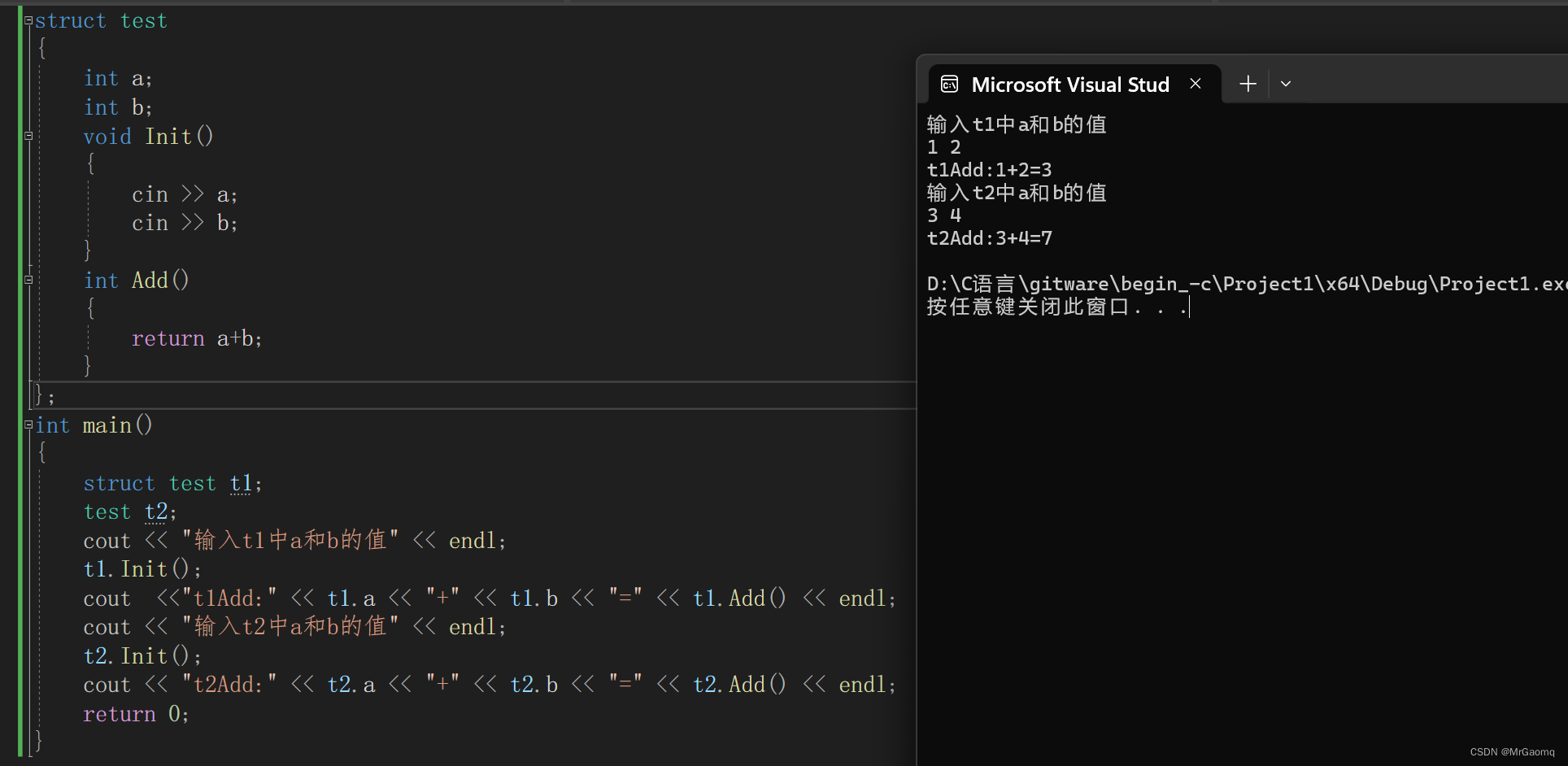The width and height of the screenshot is (1568, 766).
Task: Click the cout line with "输入t2中a和b的值"
Action: point(294,627)
